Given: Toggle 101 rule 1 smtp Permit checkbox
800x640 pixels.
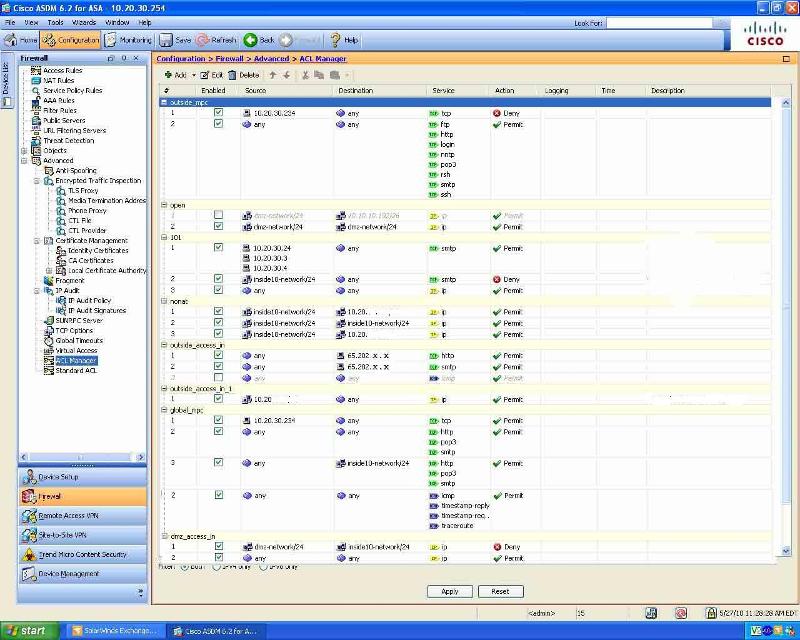Looking at the screenshot, I should click(x=218, y=248).
